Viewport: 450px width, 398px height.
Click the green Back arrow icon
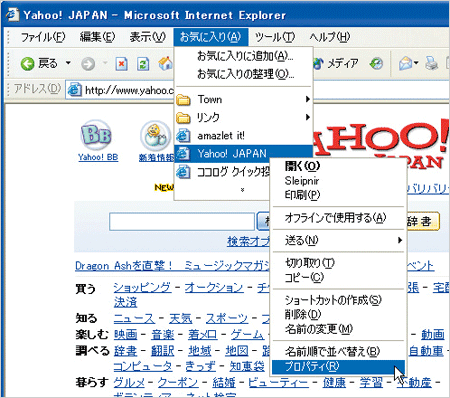pyautogui.click(x=27, y=63)
